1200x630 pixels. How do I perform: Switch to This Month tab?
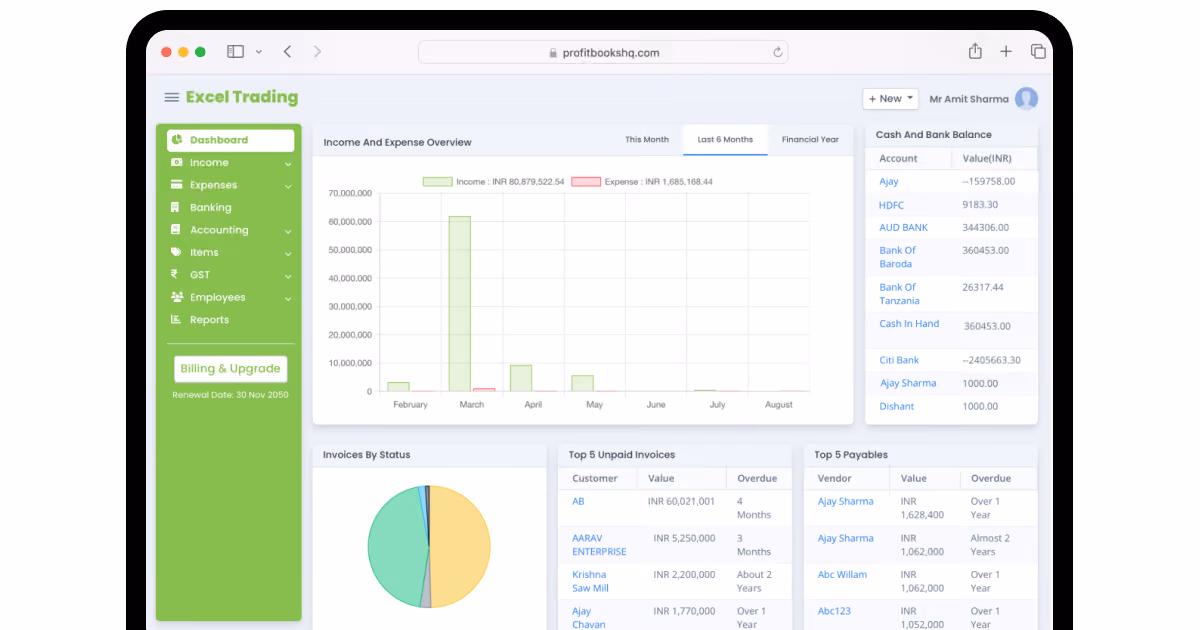point(647,140)
